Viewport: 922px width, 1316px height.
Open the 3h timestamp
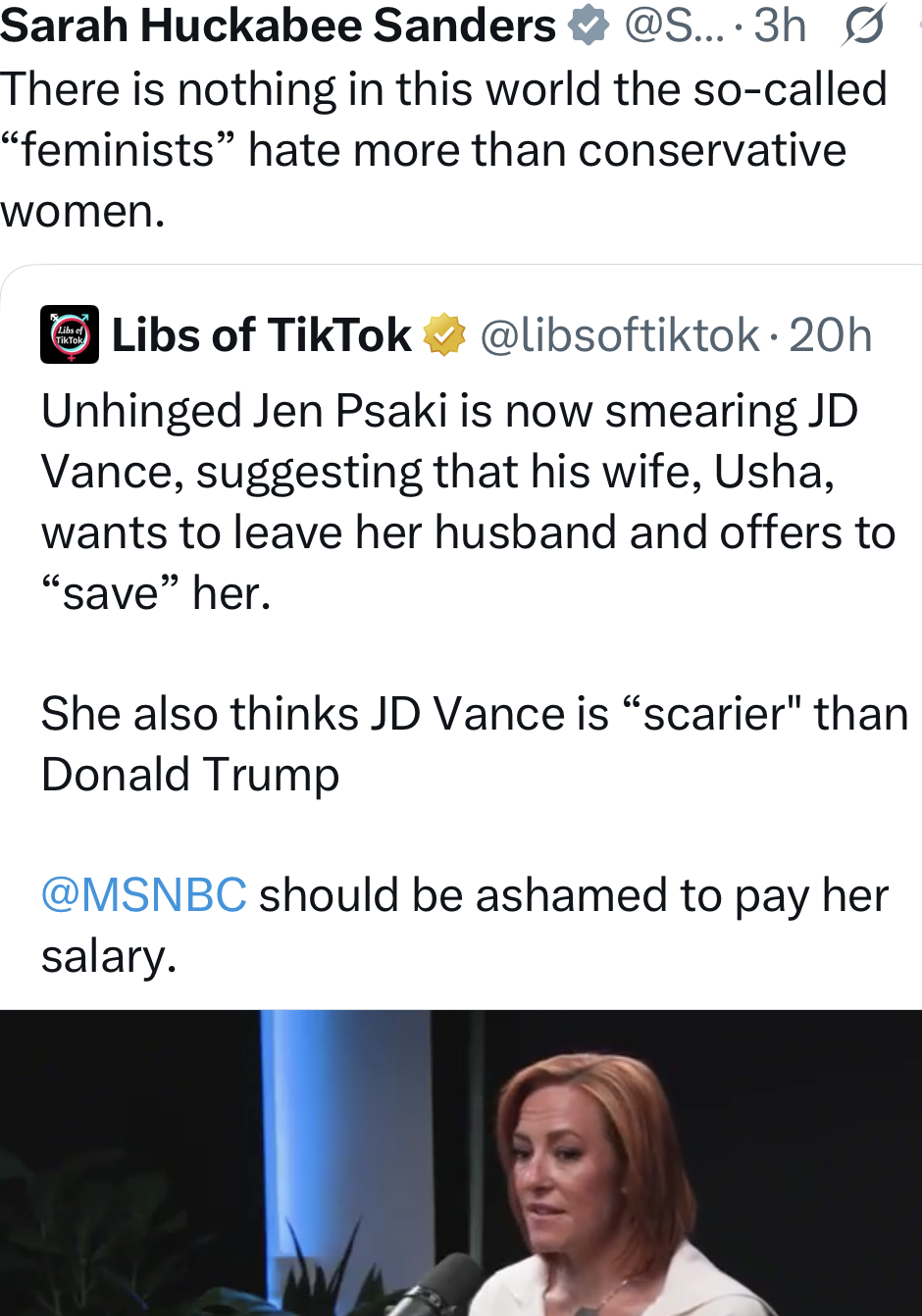pos(780,25)
